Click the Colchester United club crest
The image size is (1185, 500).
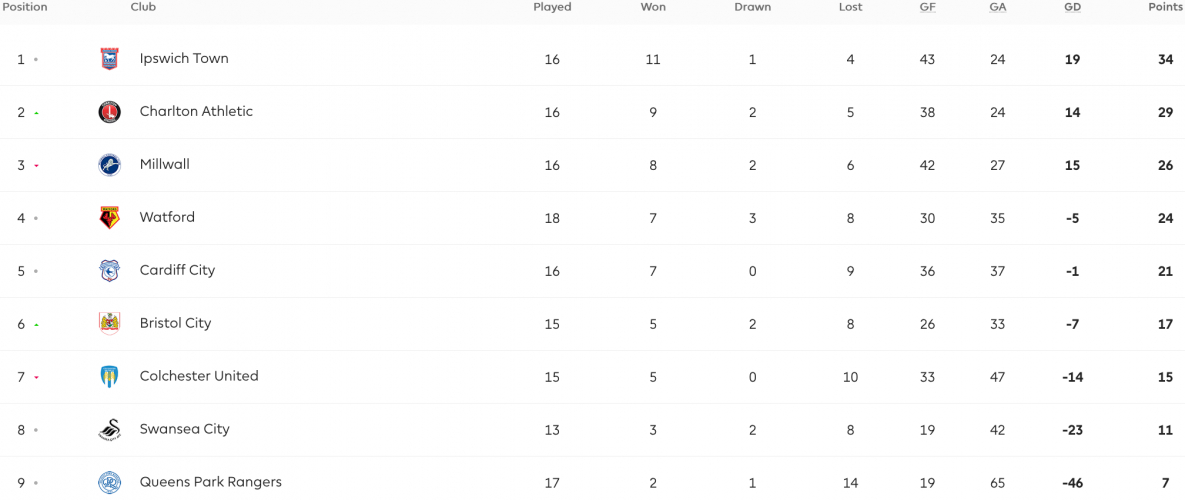pyautogui.click(x=110, y=376)
